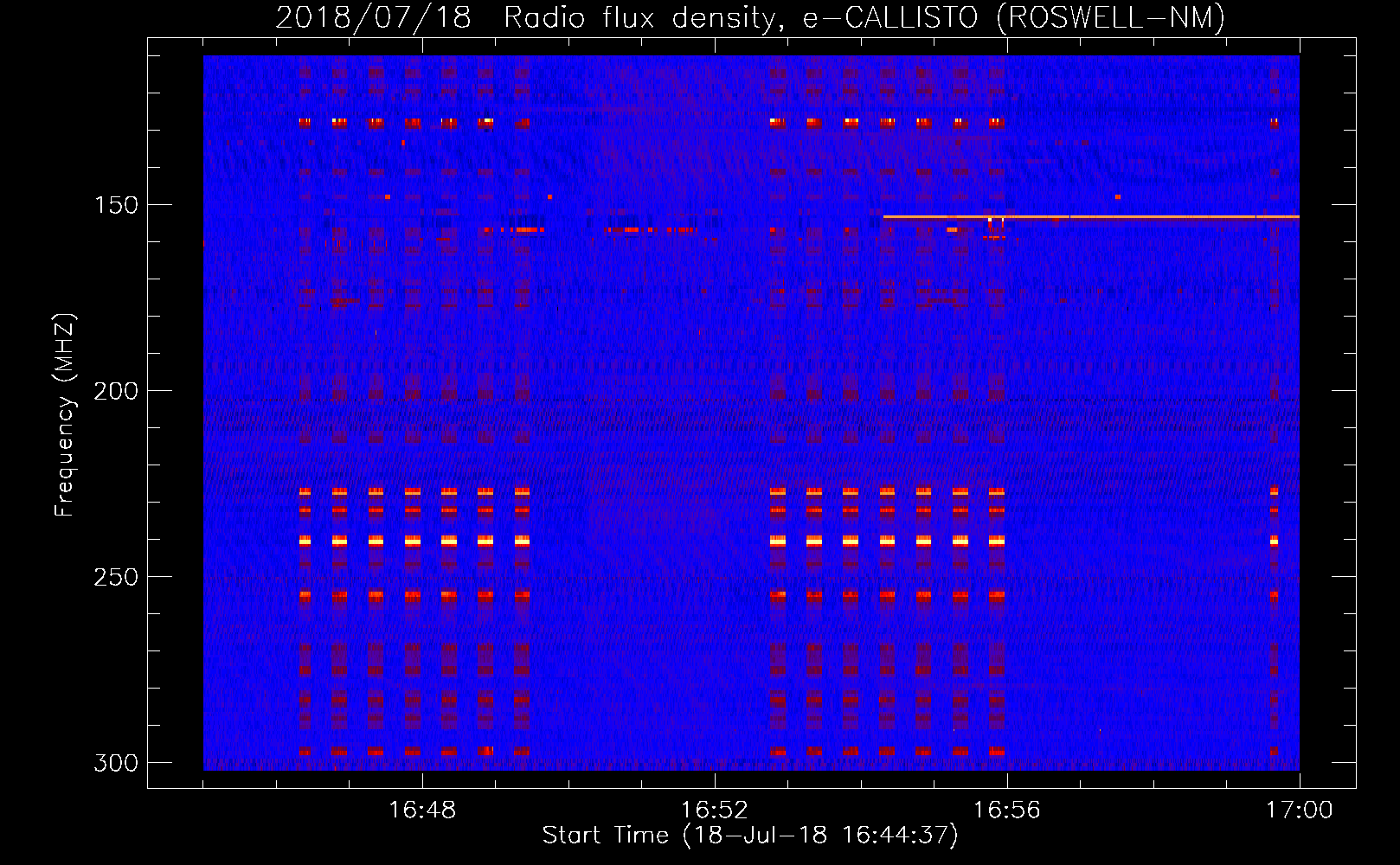Select the Start Time axis label

coord(750,836)
